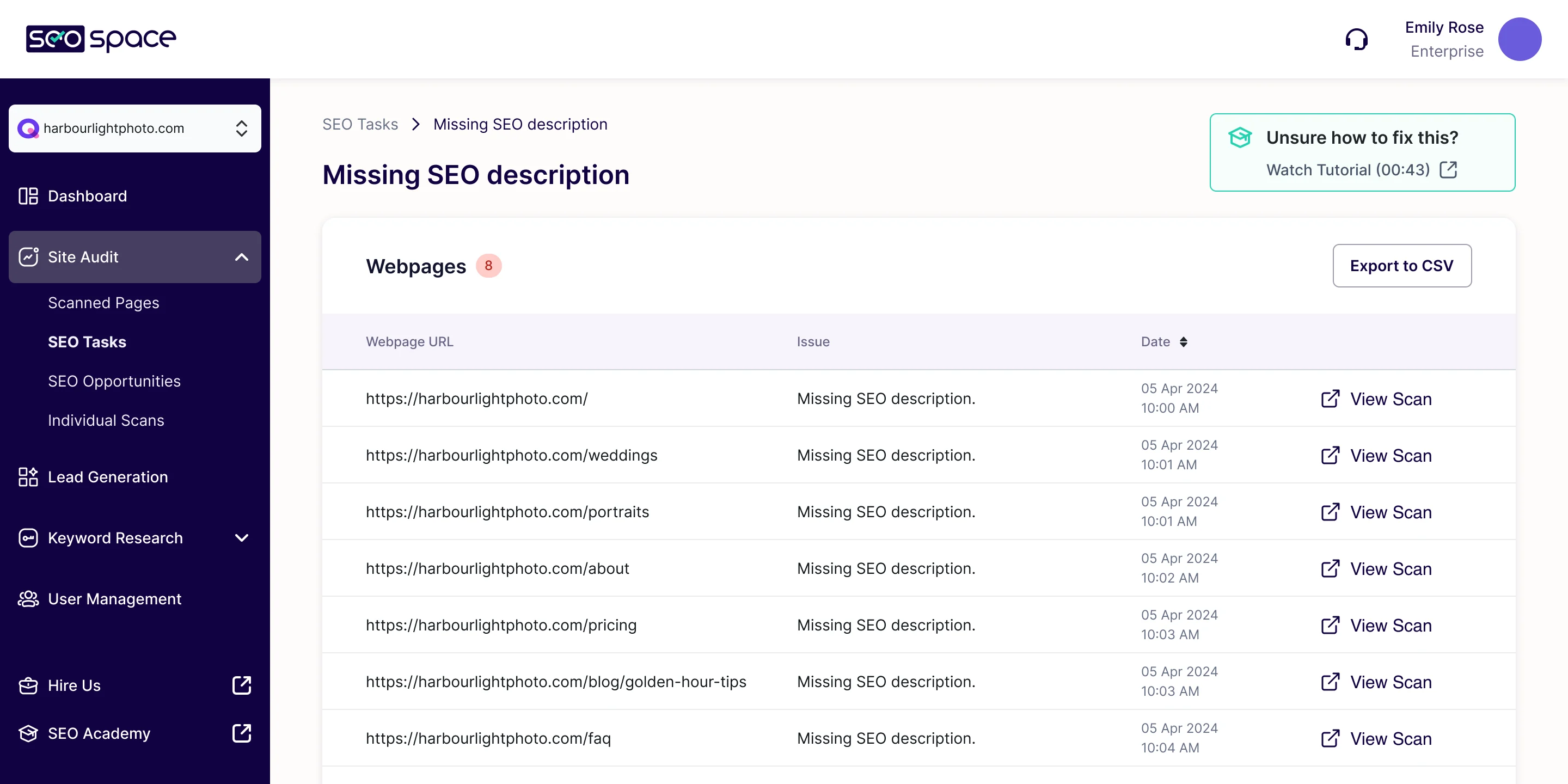This screenshot has width=1568, height=784.
Task: Click the Export to CSV button
Action: [x=1402, y=265]
